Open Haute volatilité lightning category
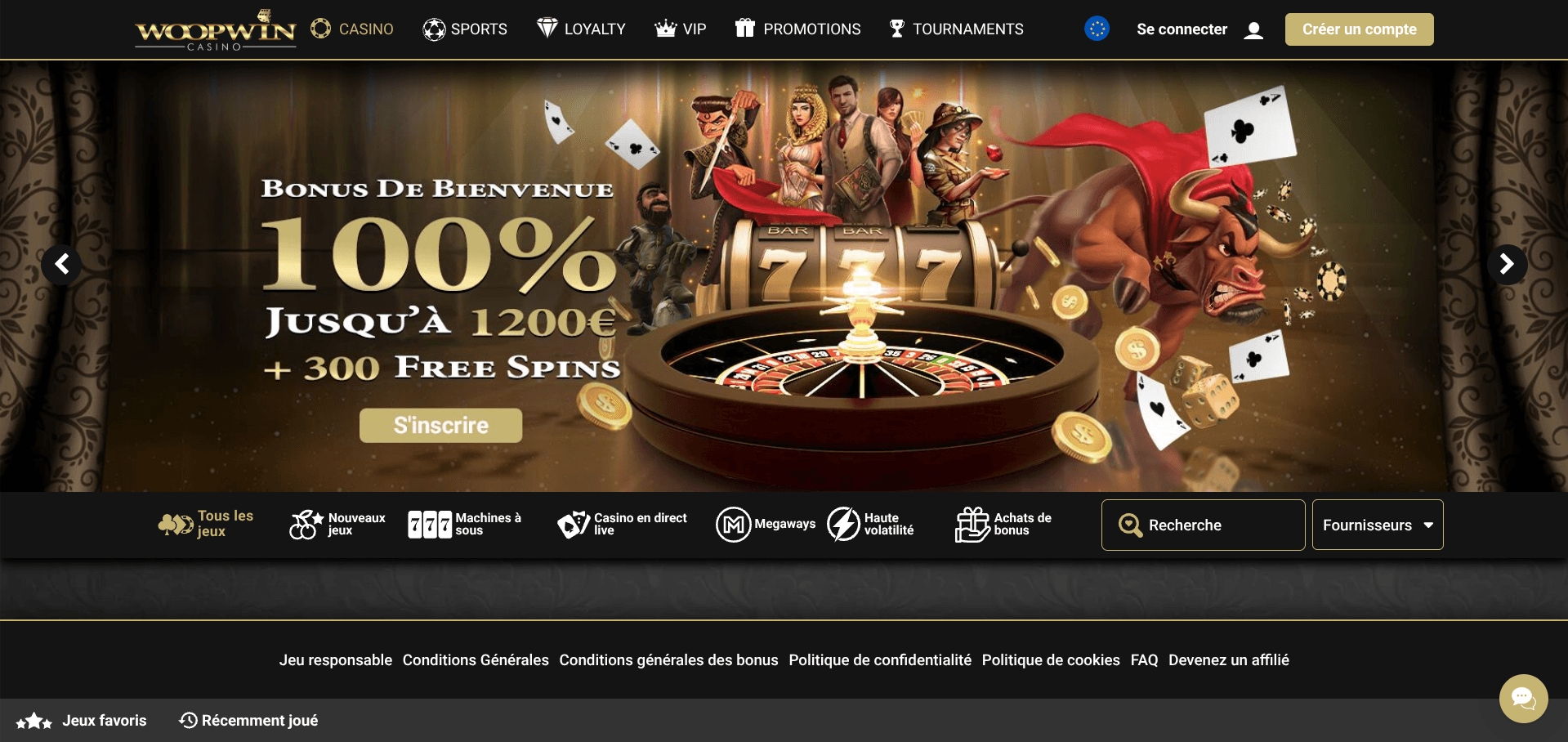This screenshot has width=1568, height=742. coord(843,525)
